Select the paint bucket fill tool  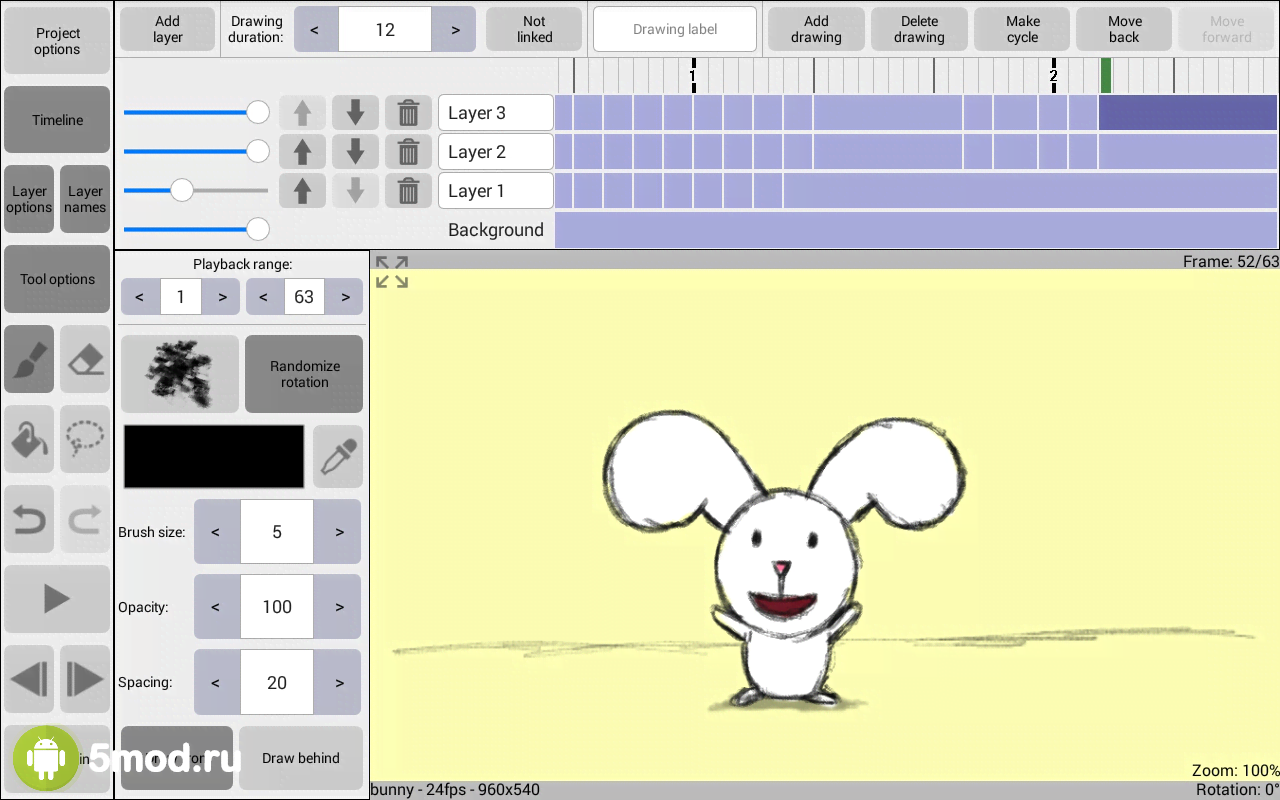pos(29,439)
